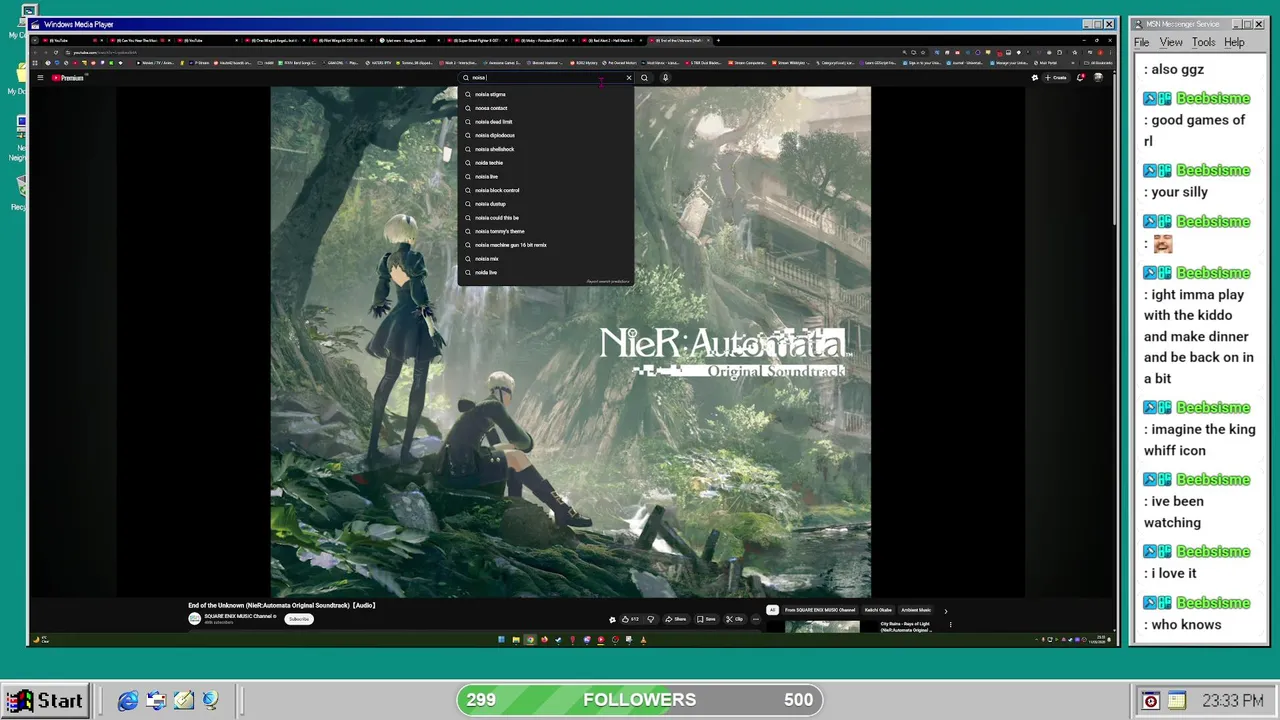Open Chrome icon in stream taskbar
Viewport: 1280px width, 720px height.
[x=530, y=640]
